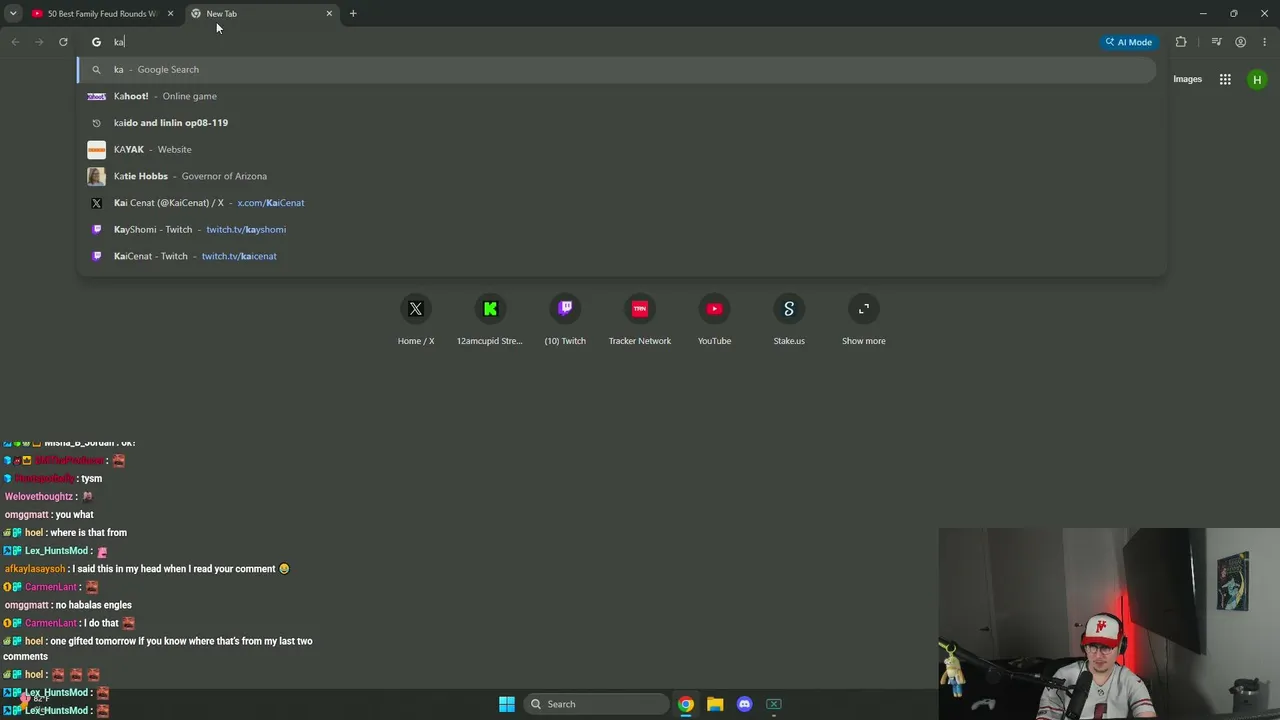This screenshot has width=1280, height=720.
Task: Open a new browser tab
Action: point(353,14)
